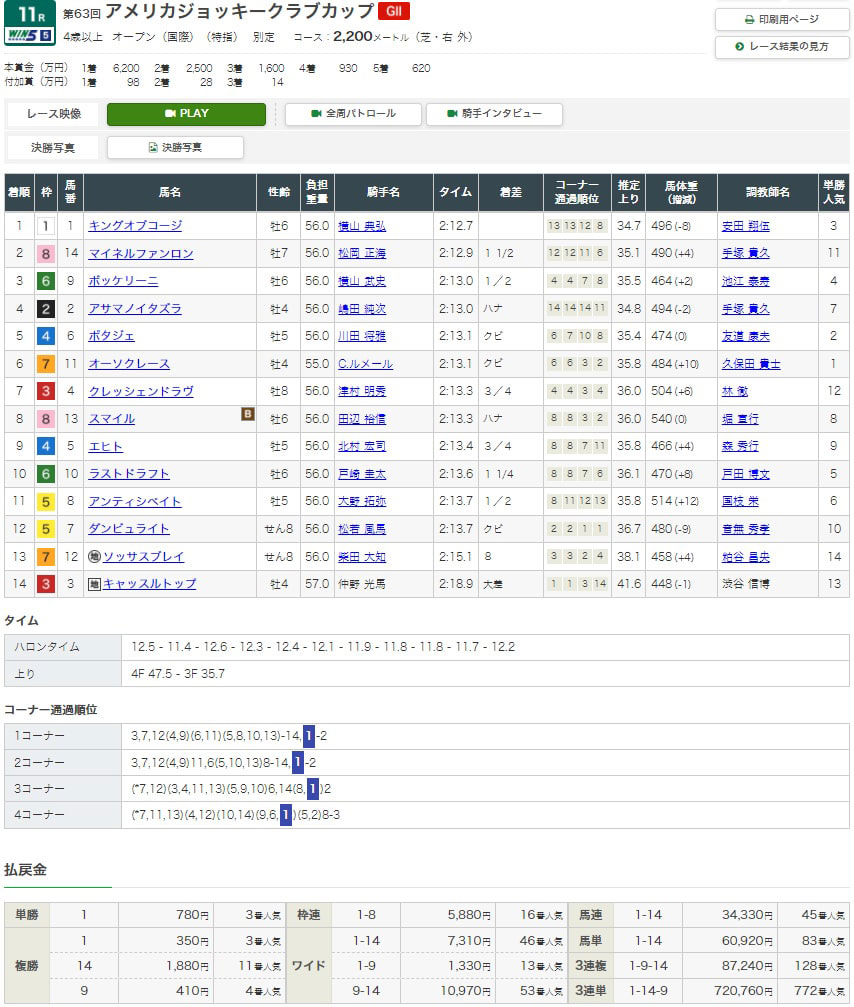The image size is (854, 1007).
Task: Open horse page for キングオブコージ
Action: pyautogui.click(x=135, y=226)
